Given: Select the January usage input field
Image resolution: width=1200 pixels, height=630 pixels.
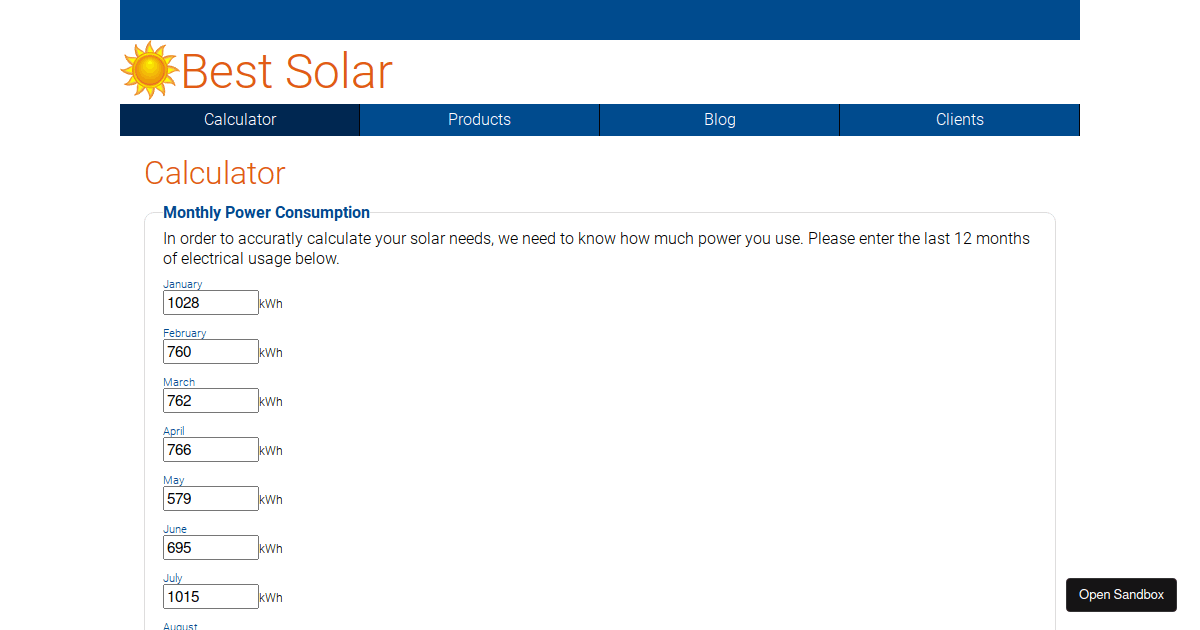Looking at the screenshot, I should [x=210, y=302].
